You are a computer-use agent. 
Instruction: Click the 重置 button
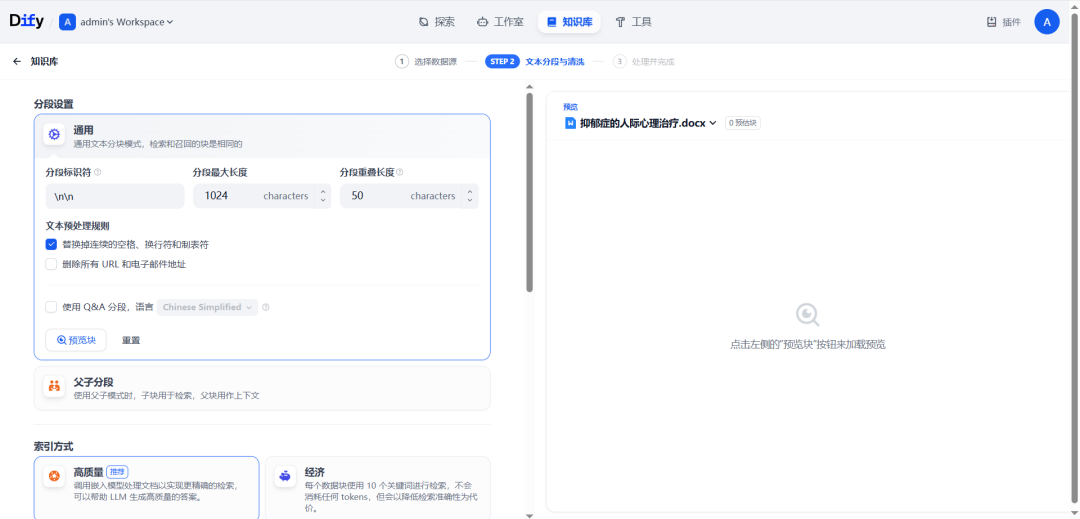131,340
